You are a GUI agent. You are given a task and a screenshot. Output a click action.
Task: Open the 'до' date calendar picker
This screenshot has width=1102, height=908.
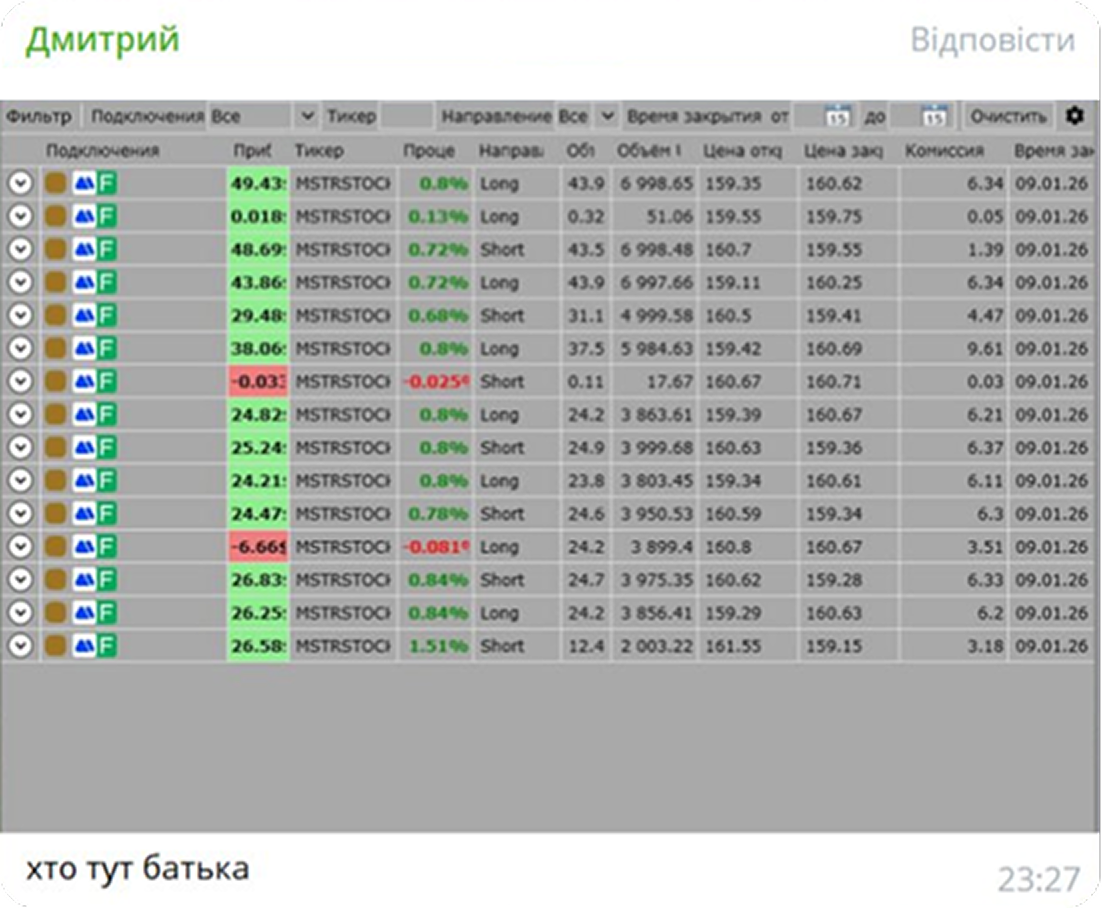[x=934, y=116]
